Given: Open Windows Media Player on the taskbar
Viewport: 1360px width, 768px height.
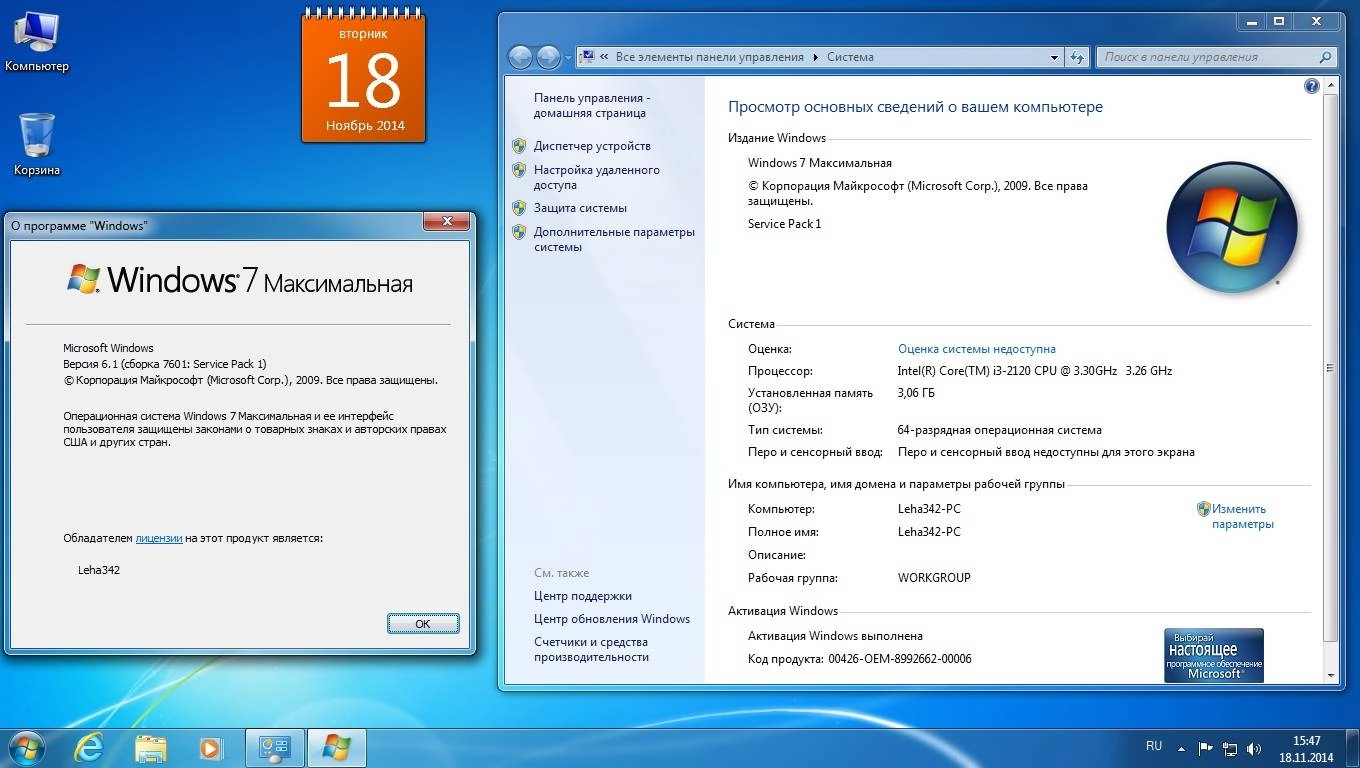Looking at the screenshot, I should tap(210, 748).
